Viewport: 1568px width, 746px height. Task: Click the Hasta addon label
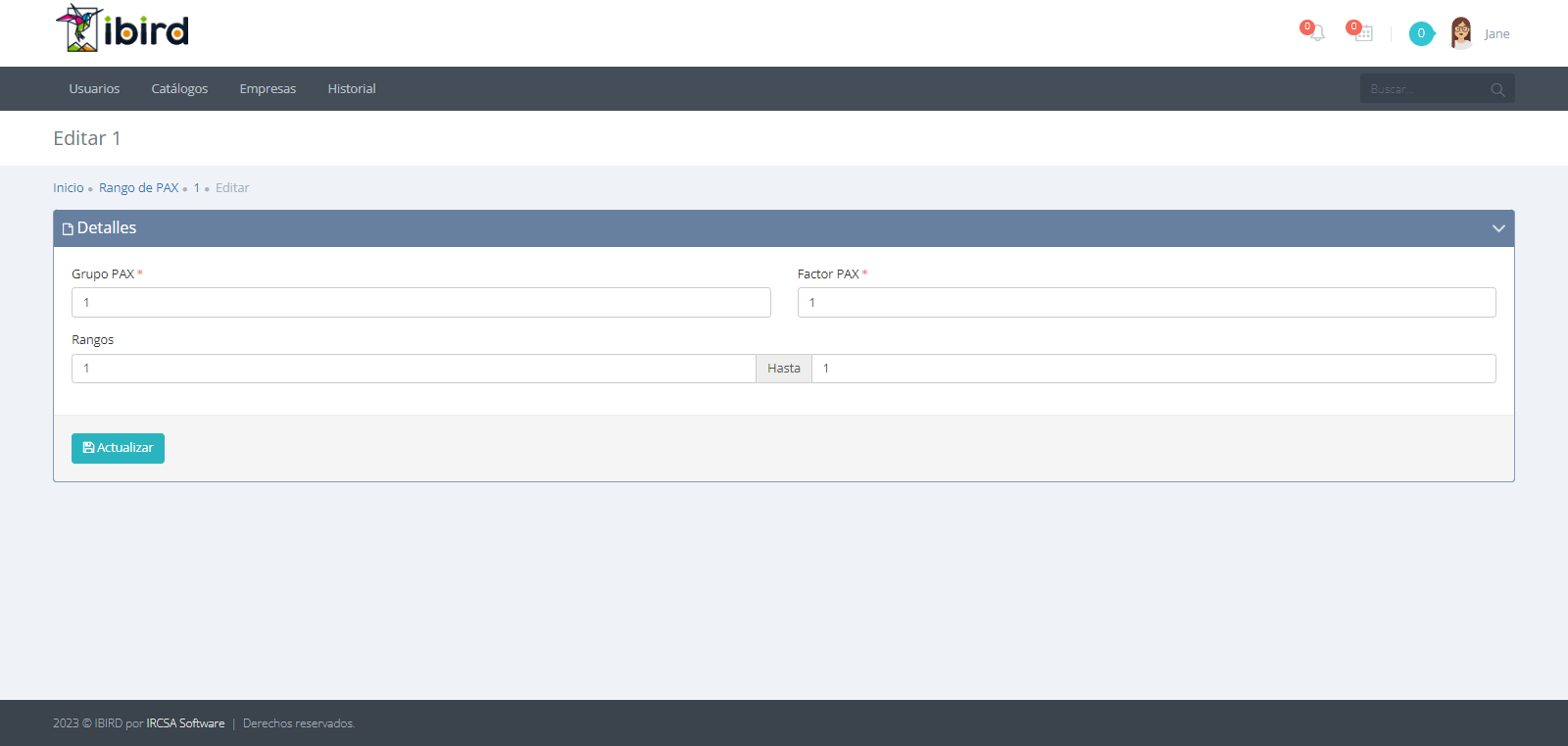click(x=784, y=369)
